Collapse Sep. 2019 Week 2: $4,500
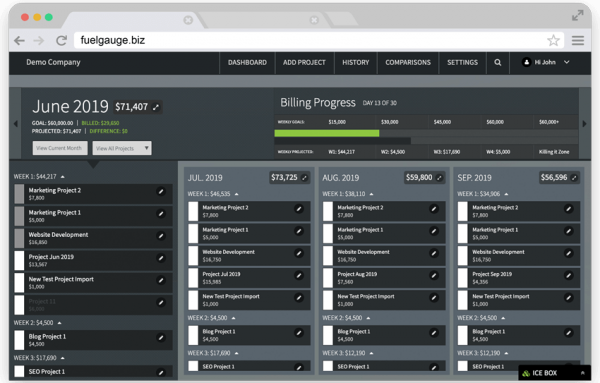This screenshot has width=600, height=383. point(503,318)
